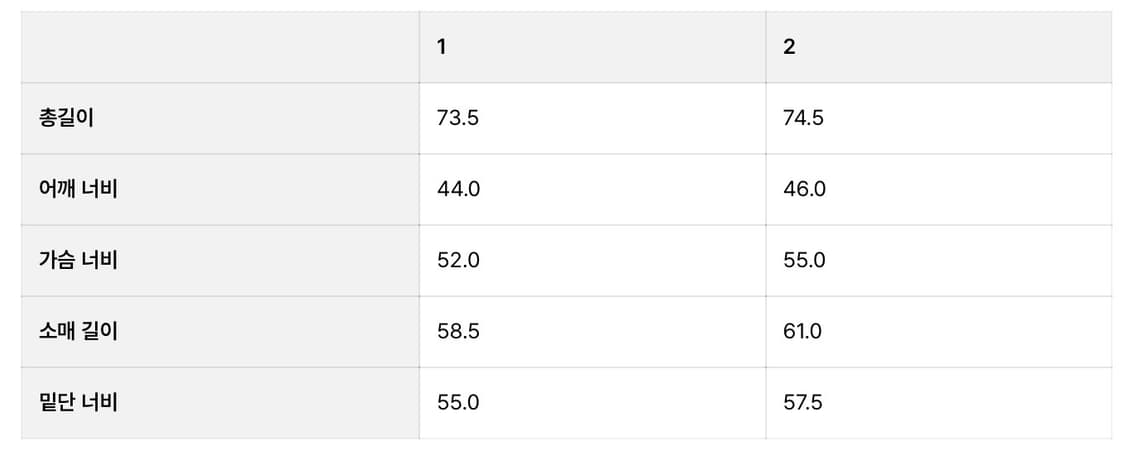Select the 46.0 어깨 너비 value
1125x451 pixels.
click(805, 189)
